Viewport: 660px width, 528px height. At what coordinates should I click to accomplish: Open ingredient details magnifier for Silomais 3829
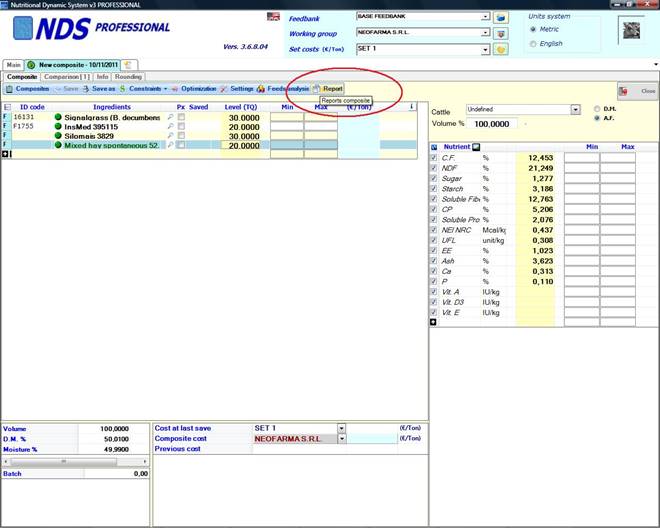pyautogui.click(x=170, y=136)
